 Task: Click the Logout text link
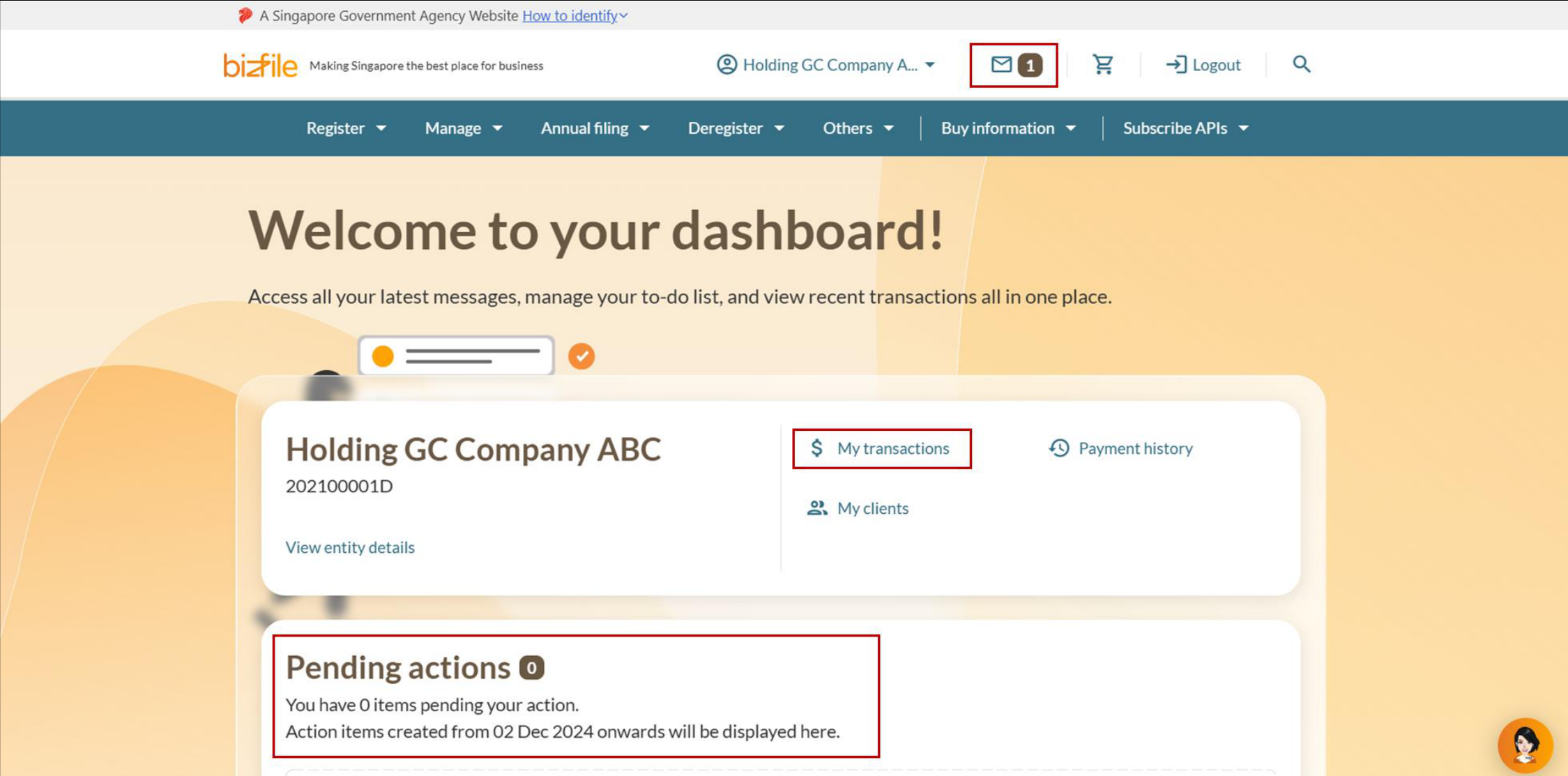1216,65
